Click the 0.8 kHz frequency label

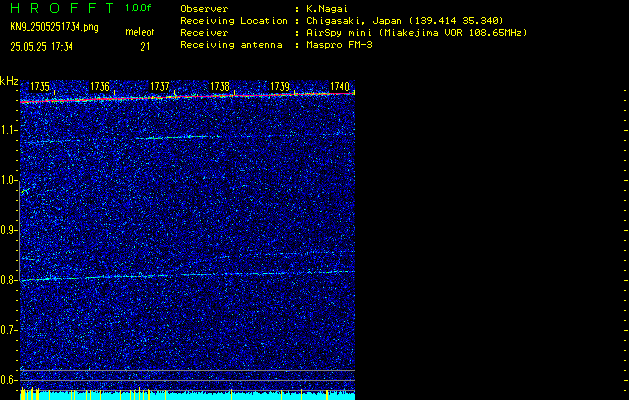(x=8, y=280)
